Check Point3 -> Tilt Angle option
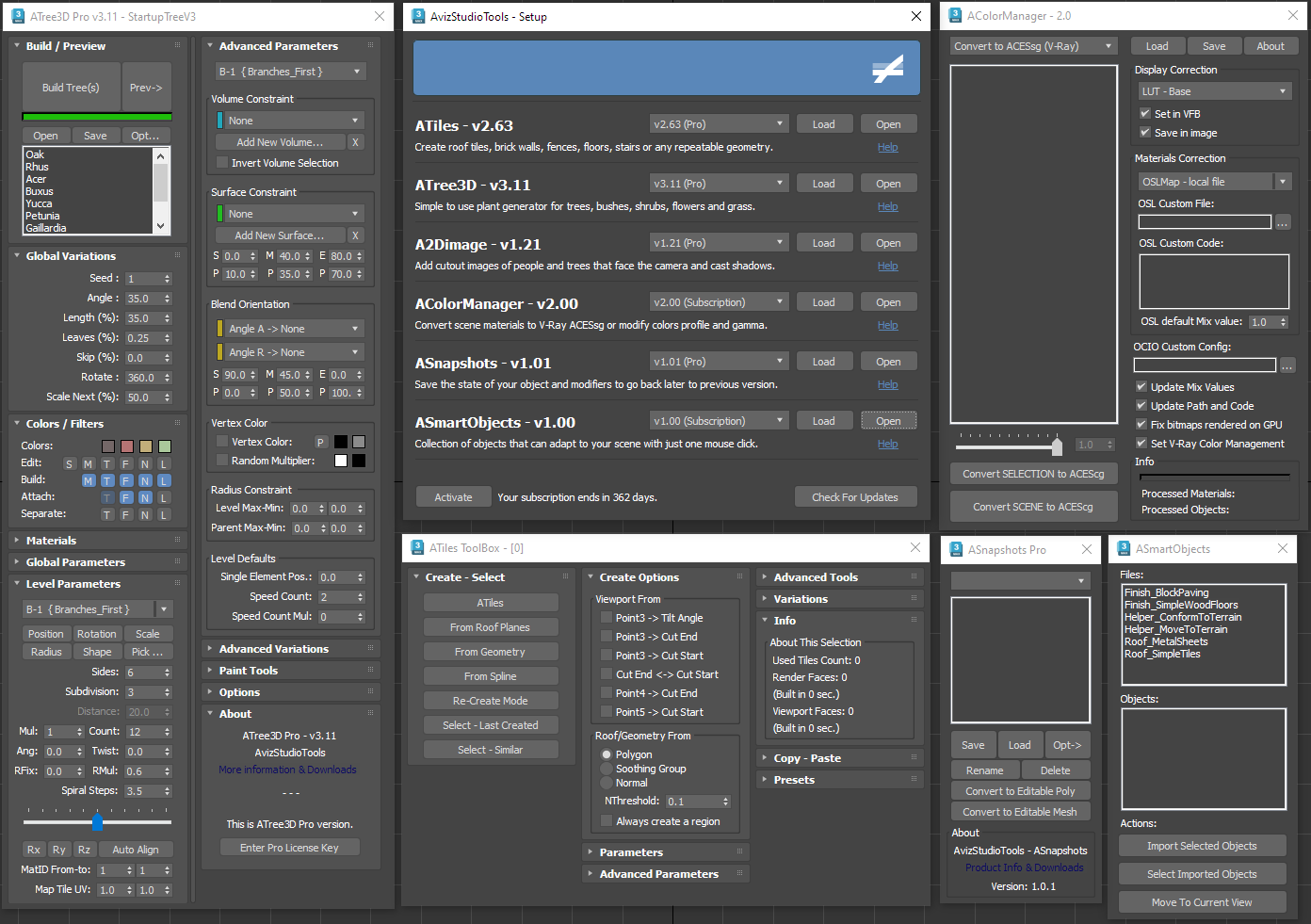This screenshot has height=924, width=1311. pyautogui.click(x=607, y=617)
